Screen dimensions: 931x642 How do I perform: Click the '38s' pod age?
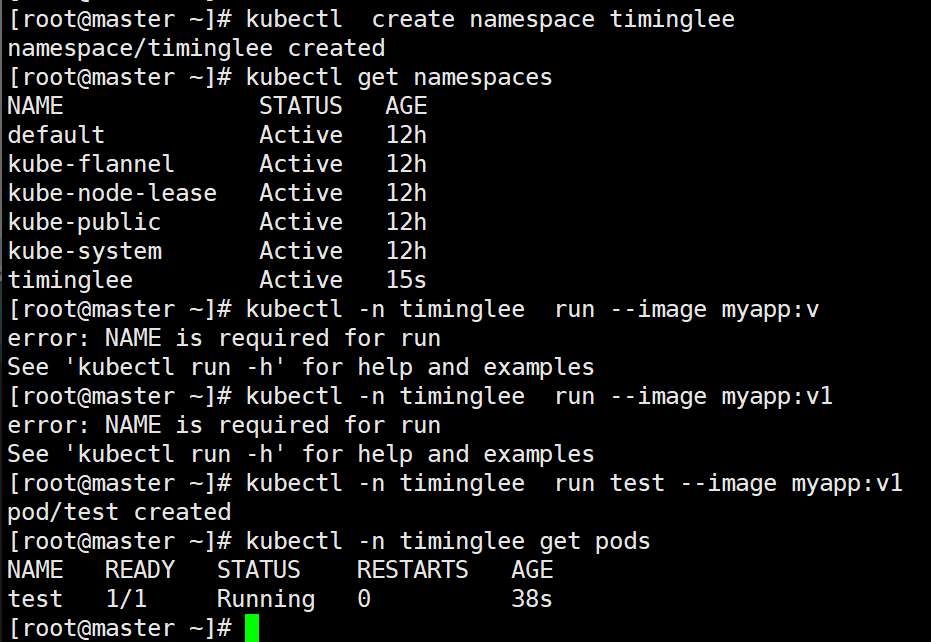point(532,599)
